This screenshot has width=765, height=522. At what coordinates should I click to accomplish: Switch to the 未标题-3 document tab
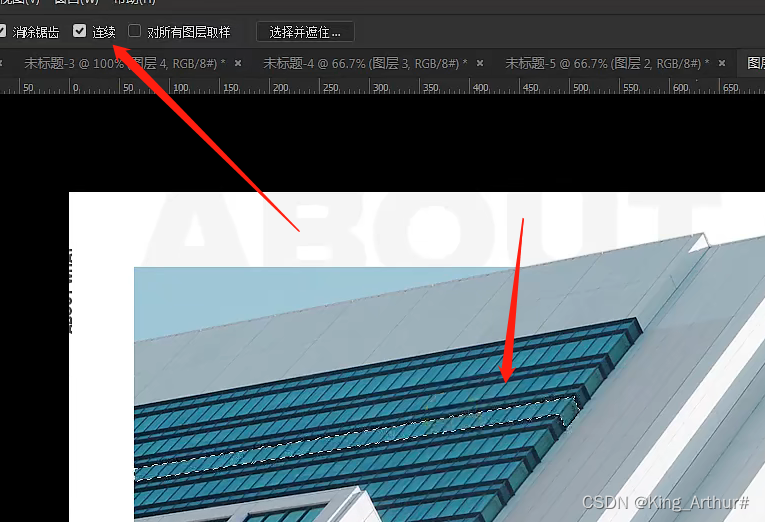[x=124, y=63]
